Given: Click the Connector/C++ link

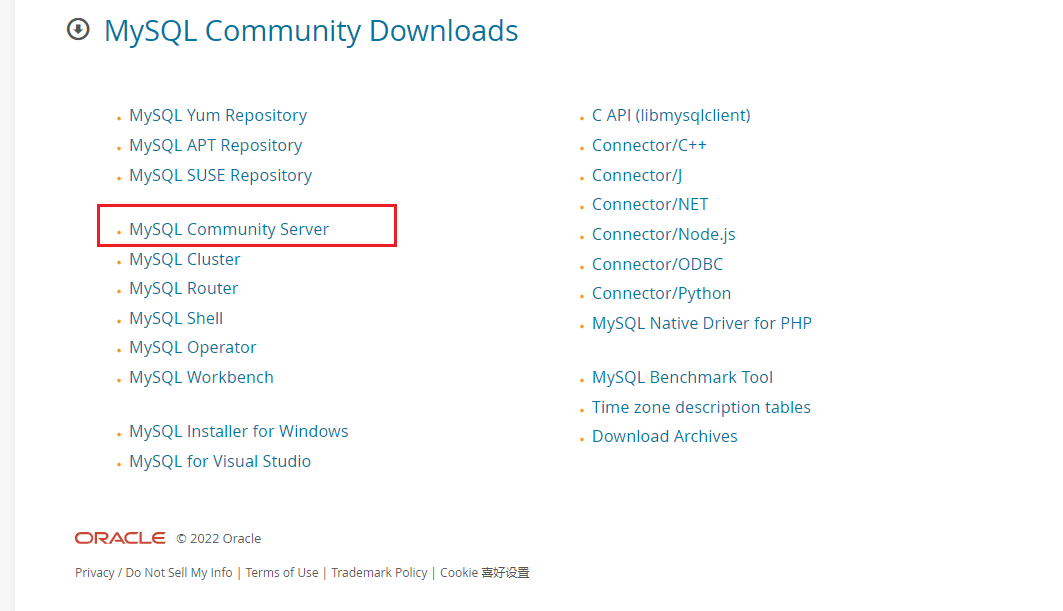Looking at the screenshot, I should (x=649, y=145).
